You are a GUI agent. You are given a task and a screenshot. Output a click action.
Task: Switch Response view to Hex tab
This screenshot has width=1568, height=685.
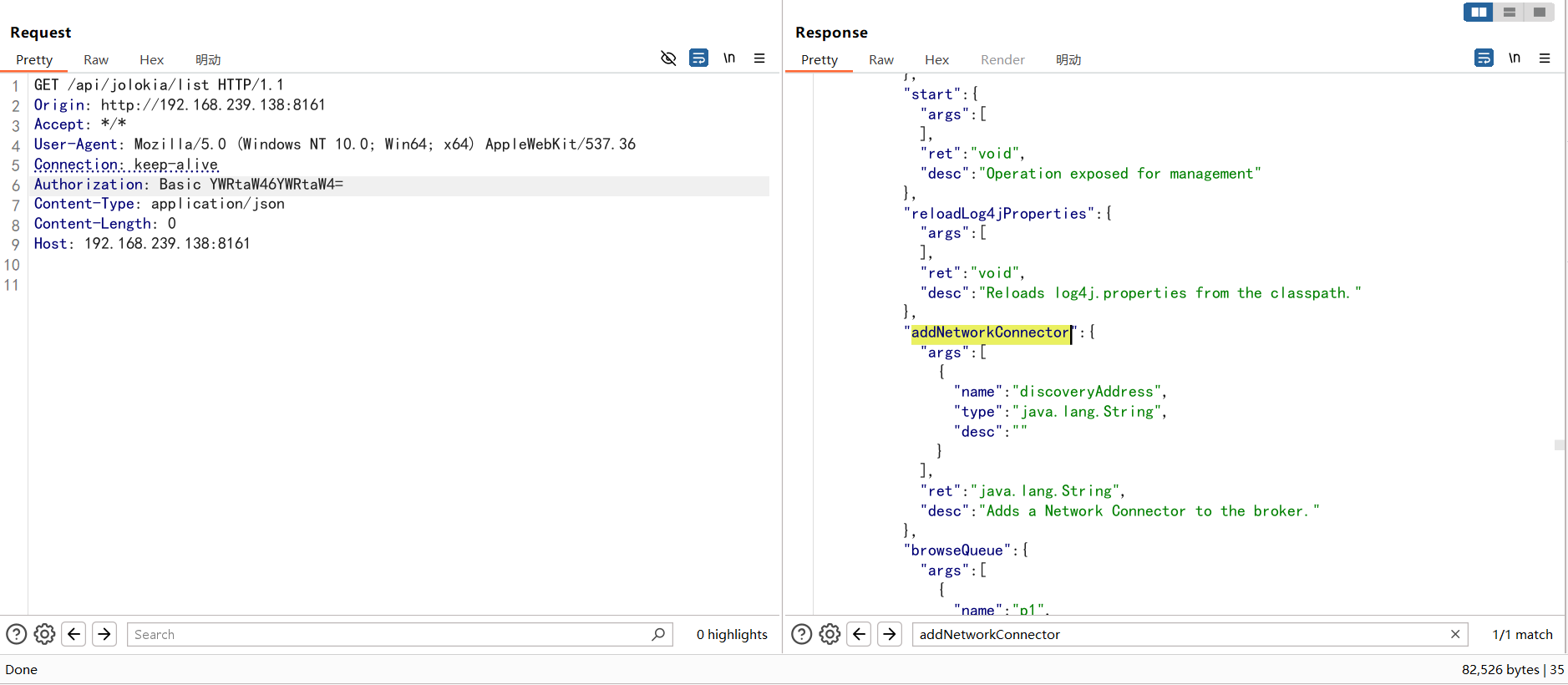(x=936, y=59)
